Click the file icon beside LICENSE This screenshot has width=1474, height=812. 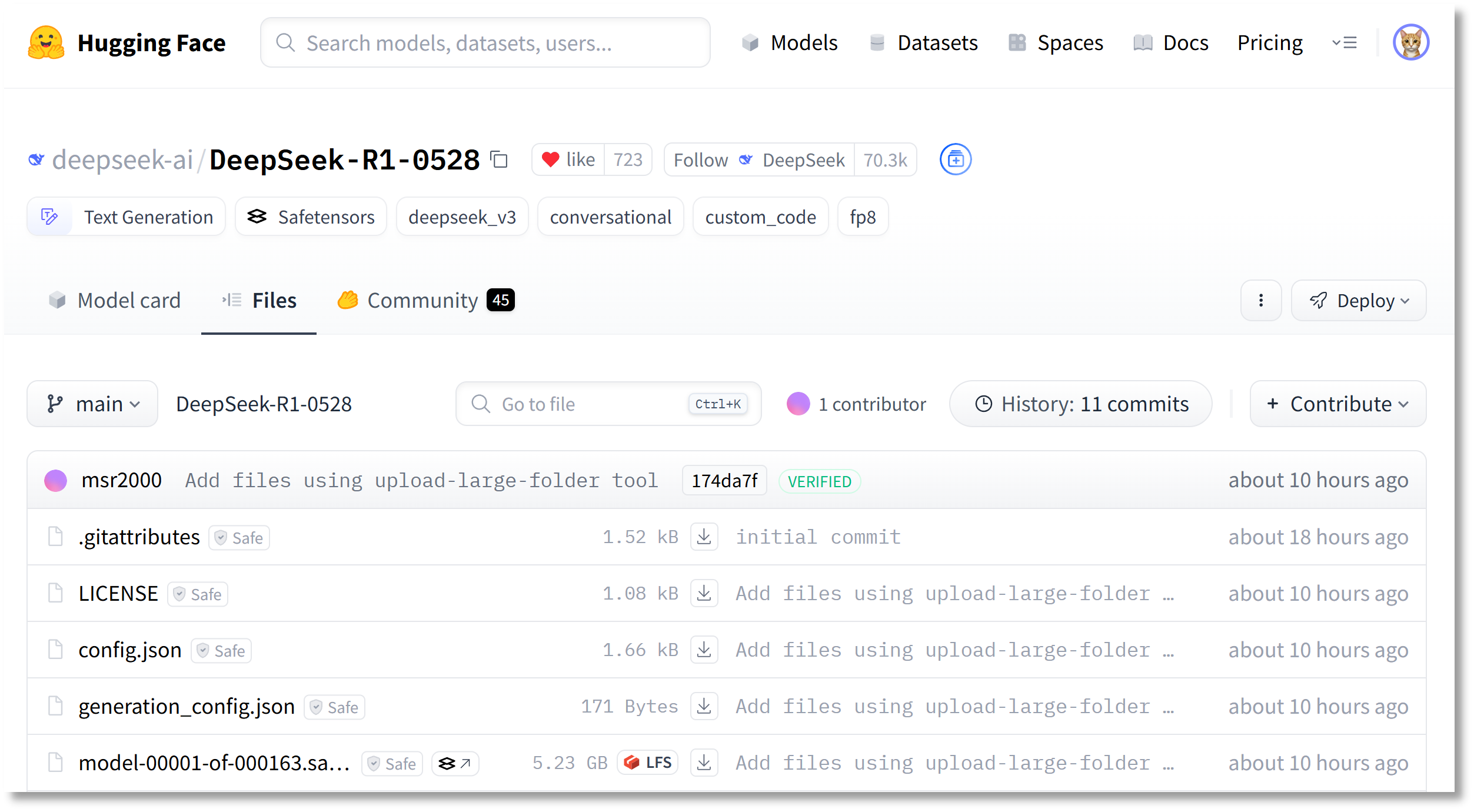click(x=55, y=593)
